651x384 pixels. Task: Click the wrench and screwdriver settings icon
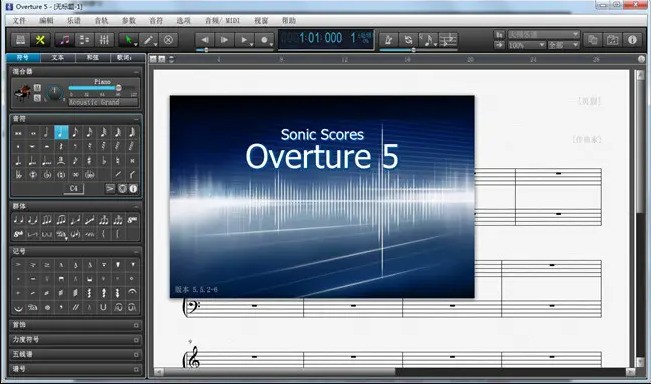40,40
